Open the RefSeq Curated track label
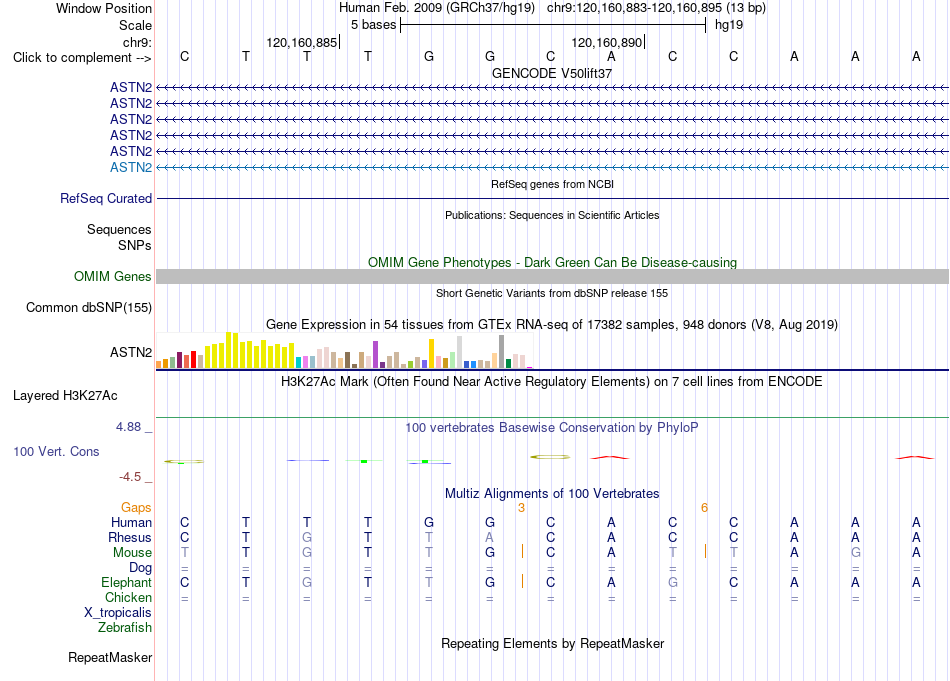 (x=106, y=198)
